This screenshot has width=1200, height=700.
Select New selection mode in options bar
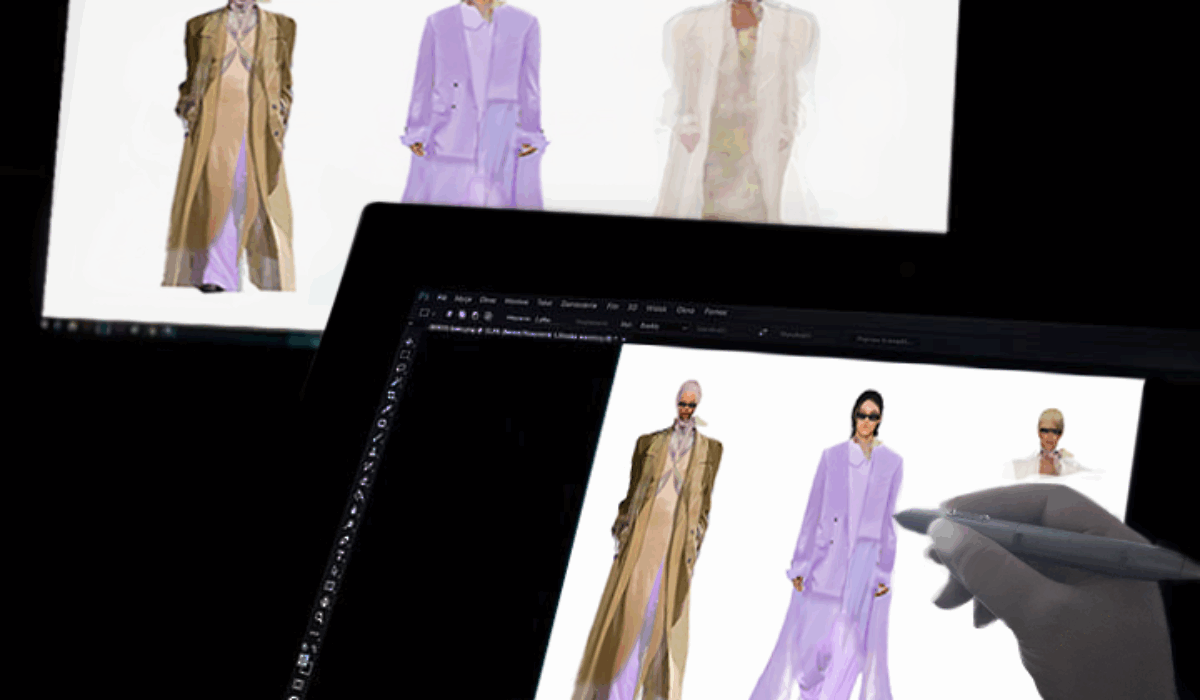tap(449, 314)
